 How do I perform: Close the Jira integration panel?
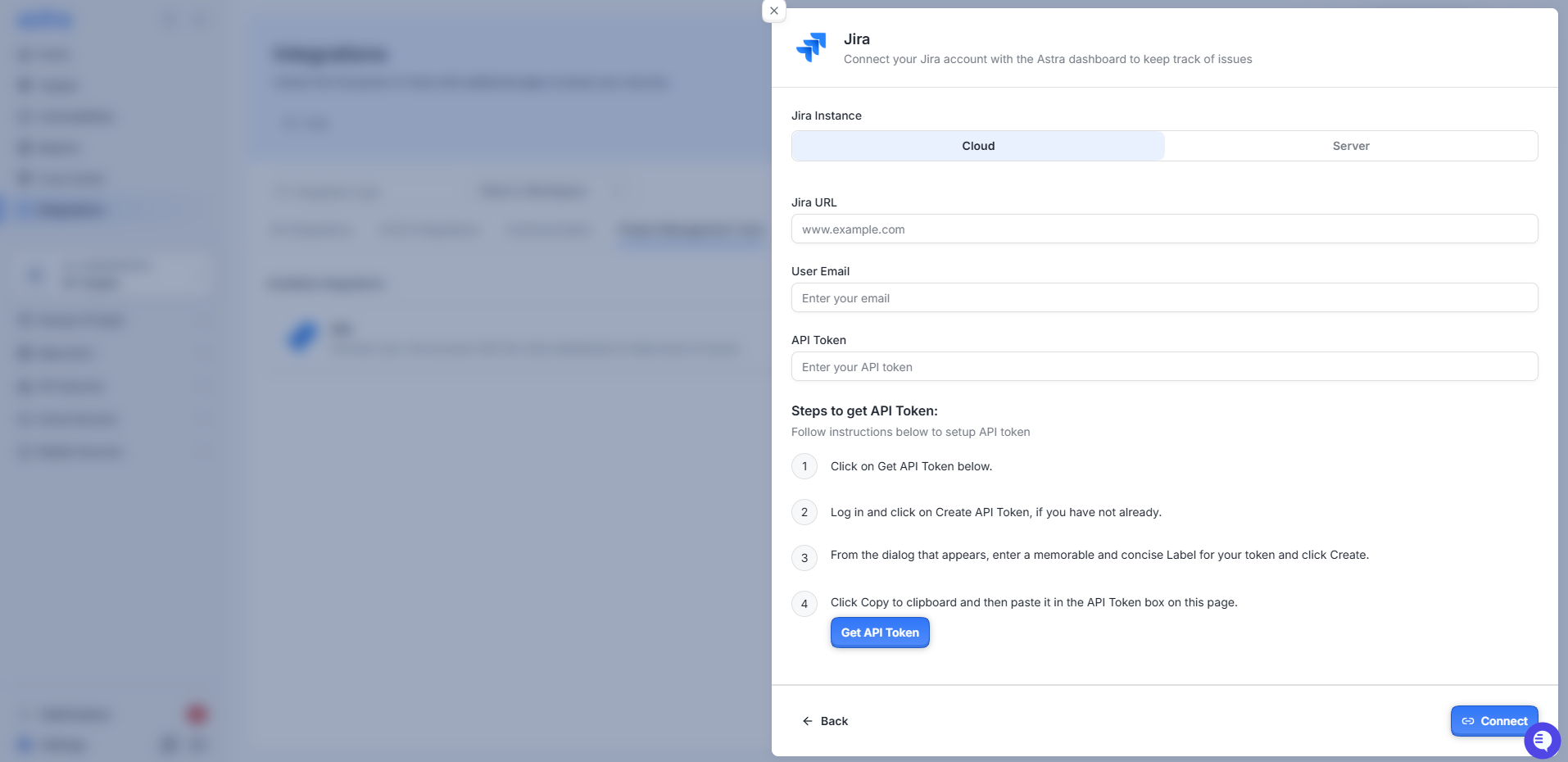(x=774, y=11)
